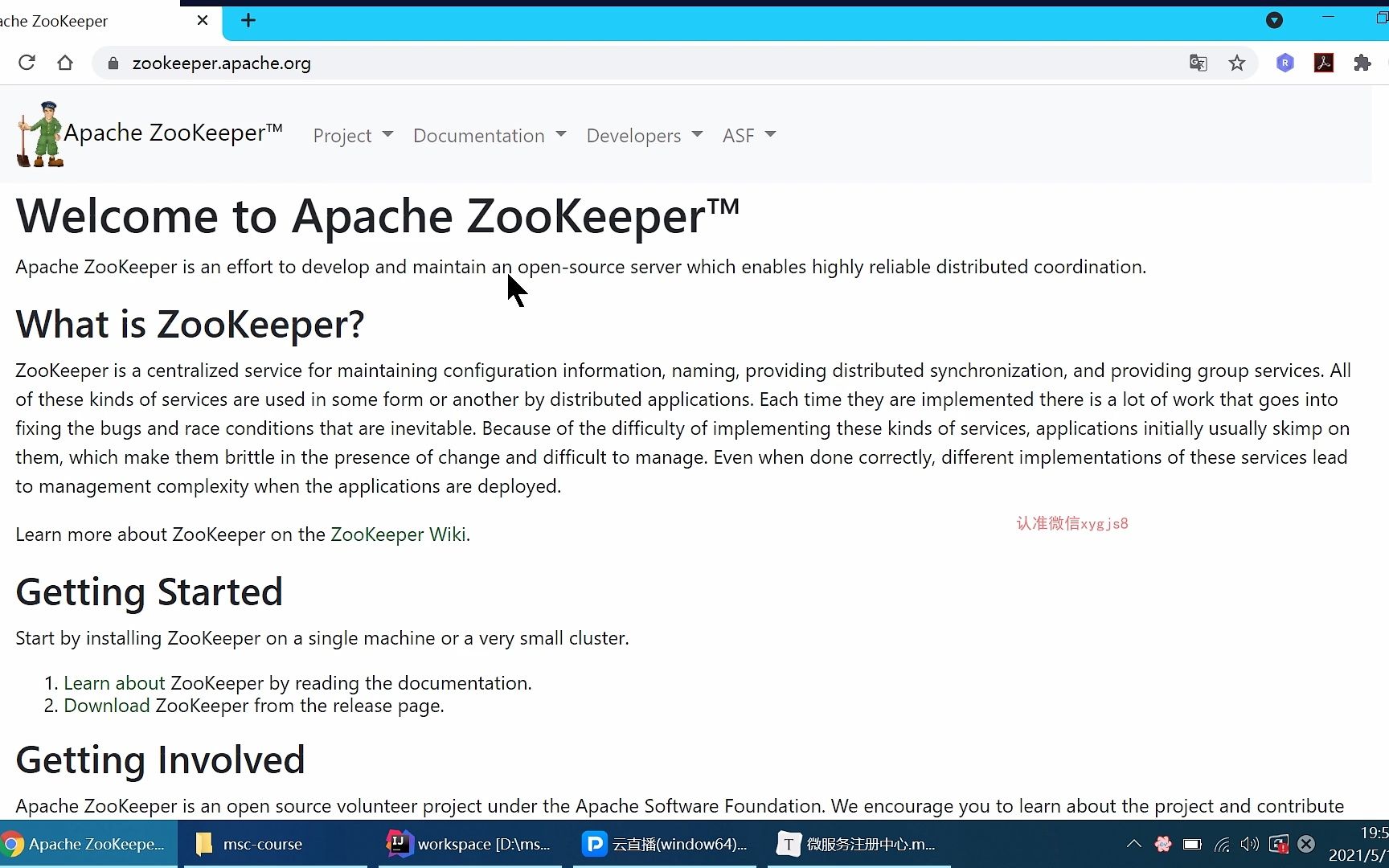Expand the Developers menu
The width and height of the screenshot is (1389, 868).
[645, 135]
